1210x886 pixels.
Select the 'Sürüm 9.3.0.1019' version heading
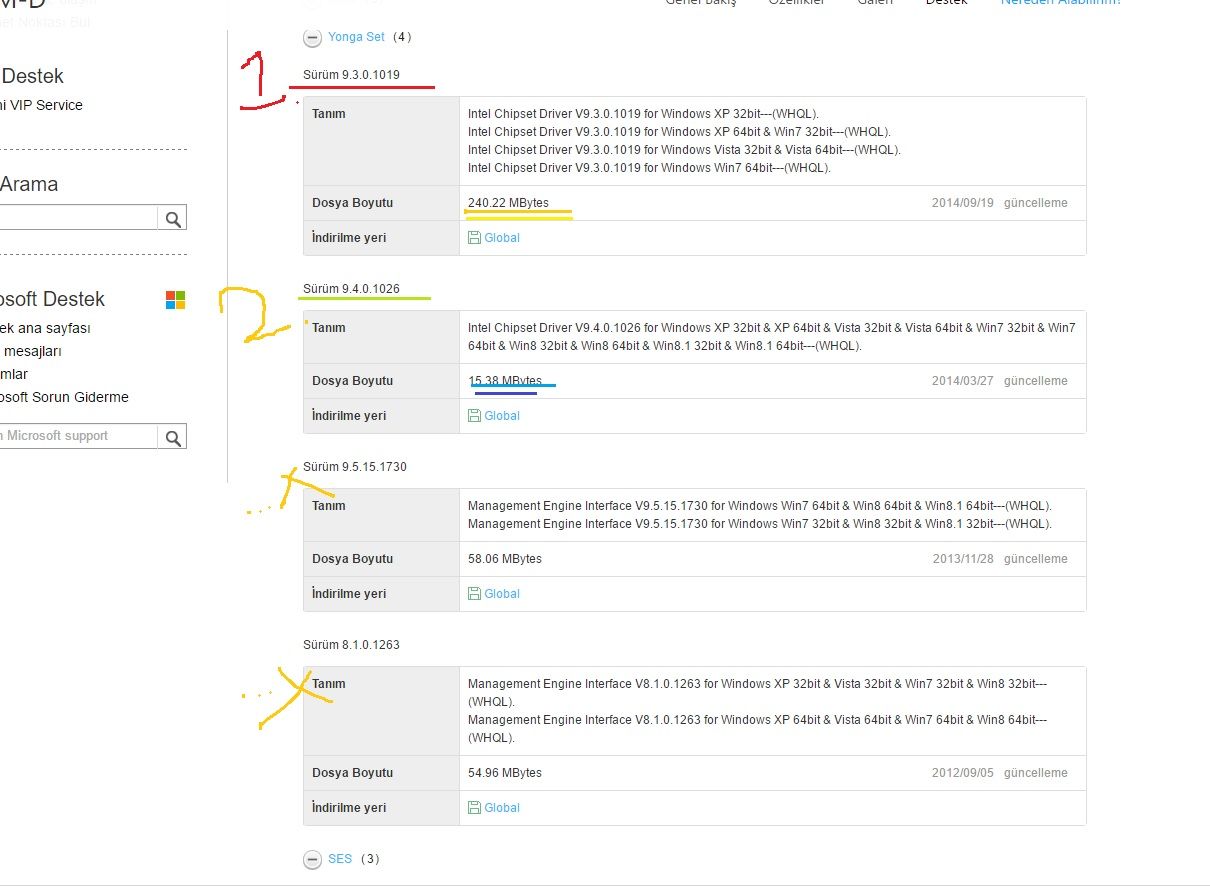pos(352,75)
